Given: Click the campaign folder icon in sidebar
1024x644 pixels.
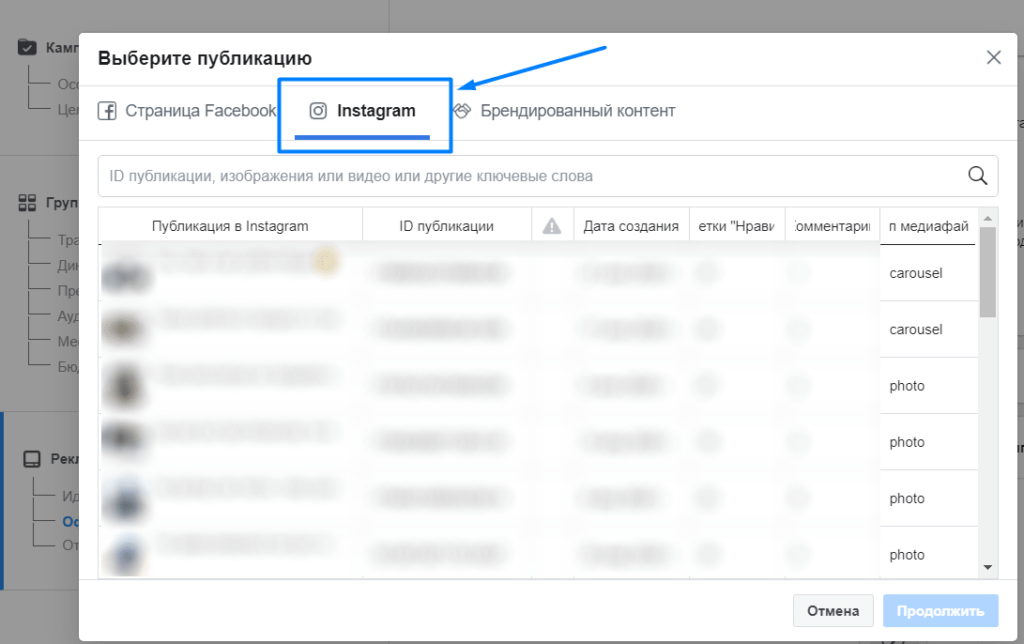Looking at the screenshot, I should coord(27,48).
